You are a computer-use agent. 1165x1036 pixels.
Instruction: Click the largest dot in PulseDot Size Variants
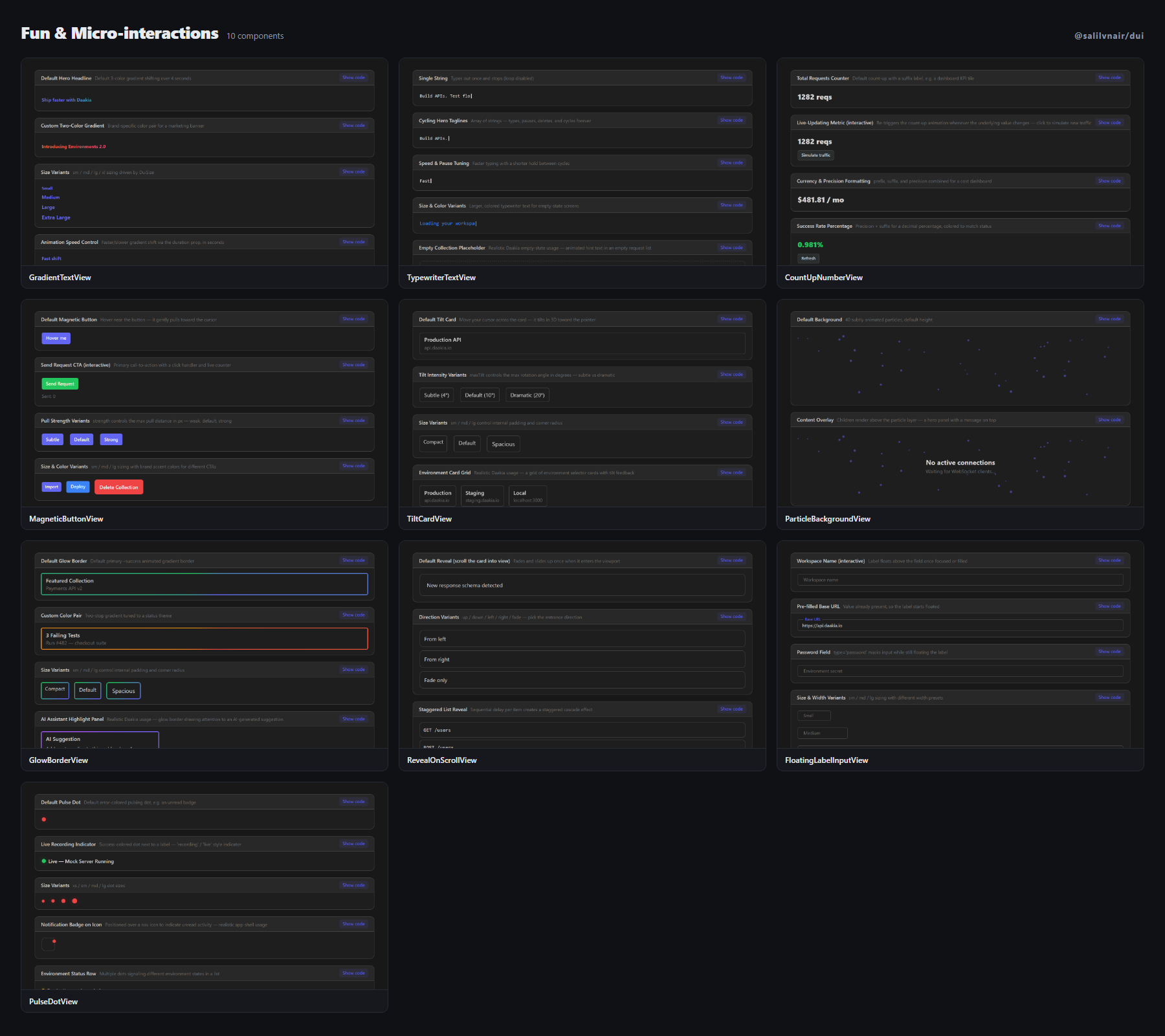pyautogui.click(x=74, y=901)
